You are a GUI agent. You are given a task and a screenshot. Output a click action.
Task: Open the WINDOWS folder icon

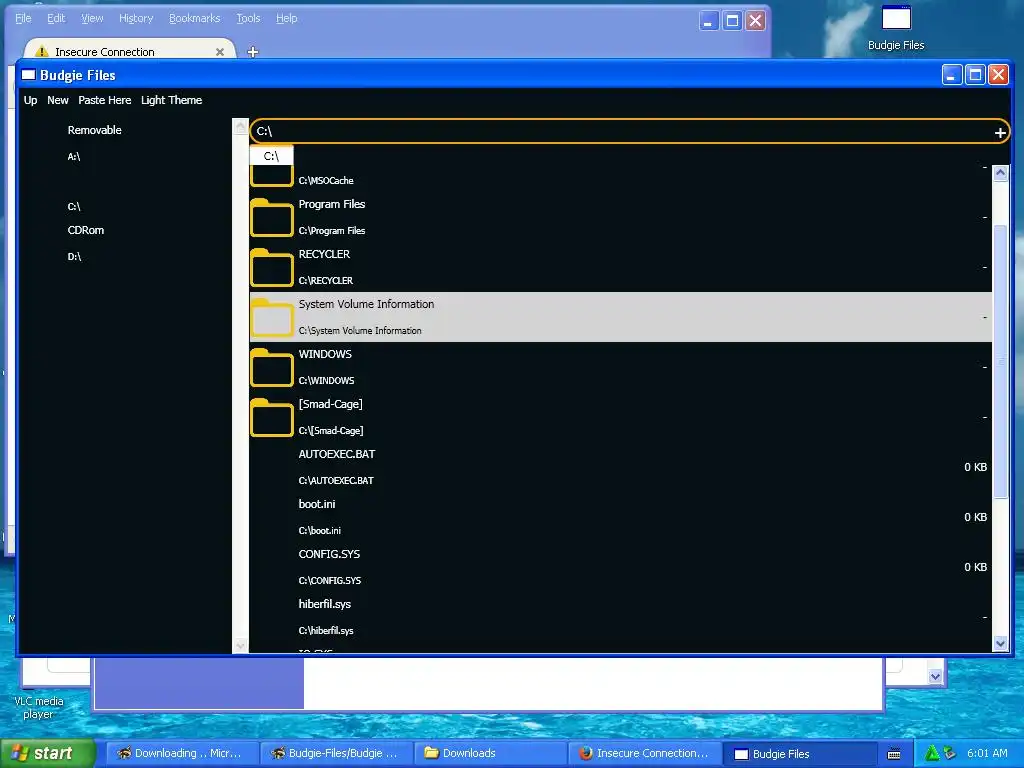click(x=272, y=368)
